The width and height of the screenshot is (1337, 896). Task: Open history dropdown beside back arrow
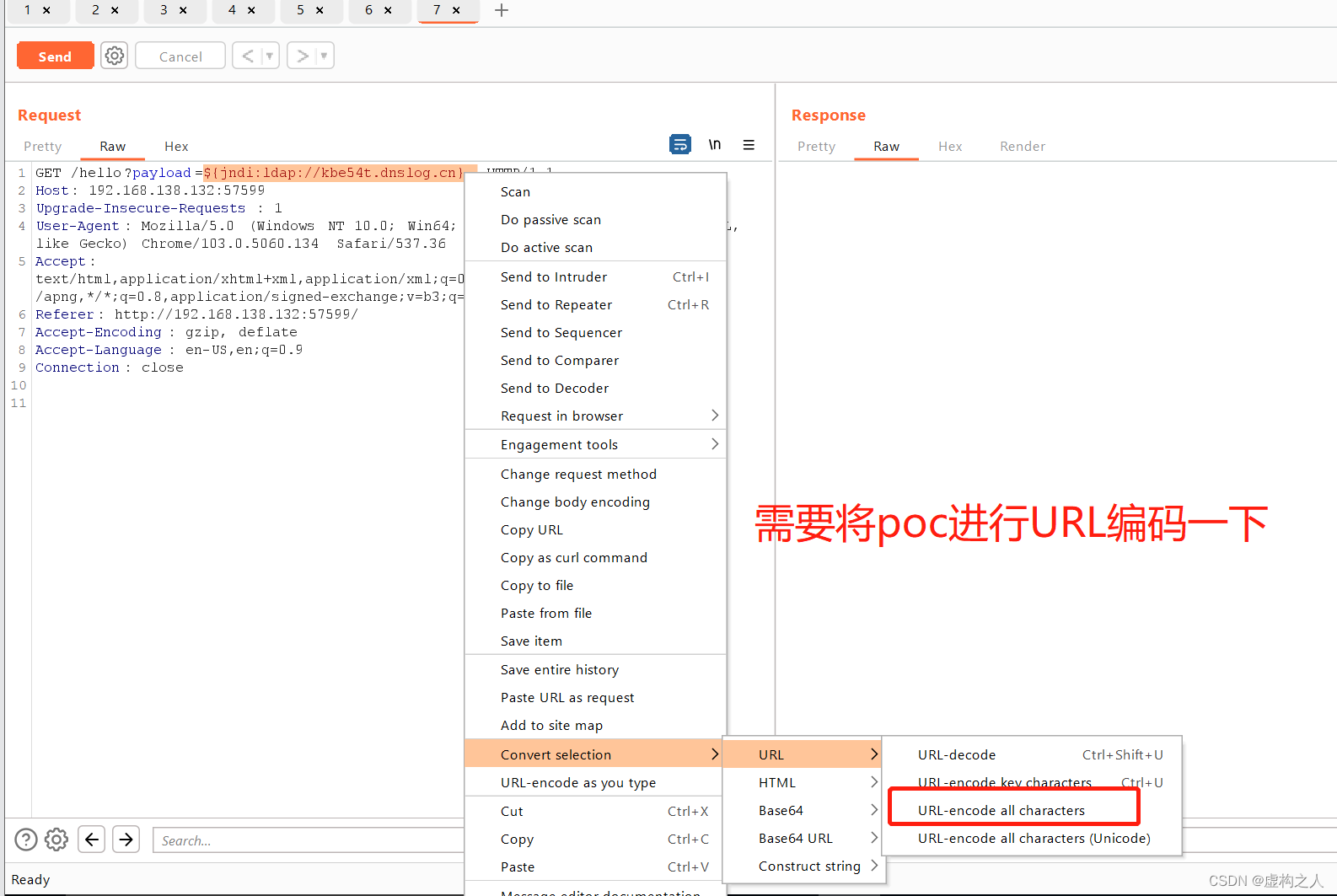tap(270, 56)
